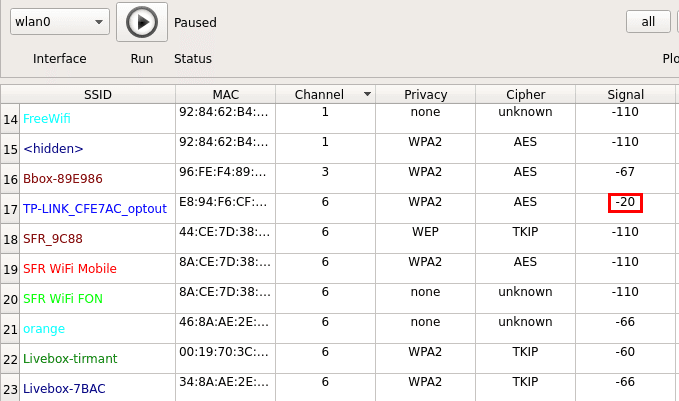Click MAC cell 44:CE:7D:38
Screen dimensions: 679x401
(x=225, y=239)
